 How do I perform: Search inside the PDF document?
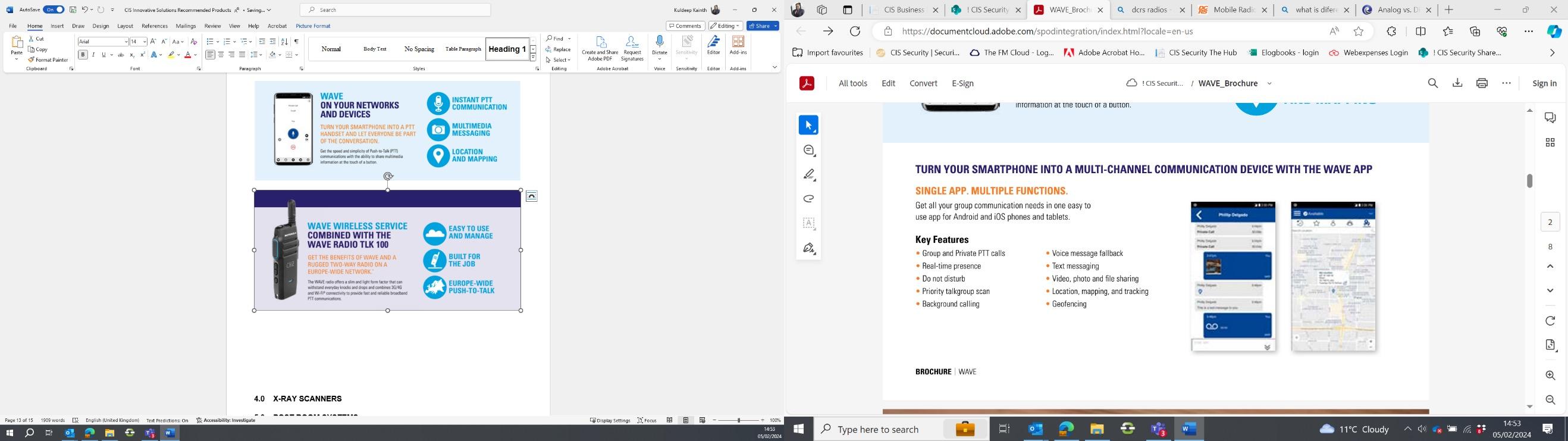pyautogui.click(x=1433, y=83)
